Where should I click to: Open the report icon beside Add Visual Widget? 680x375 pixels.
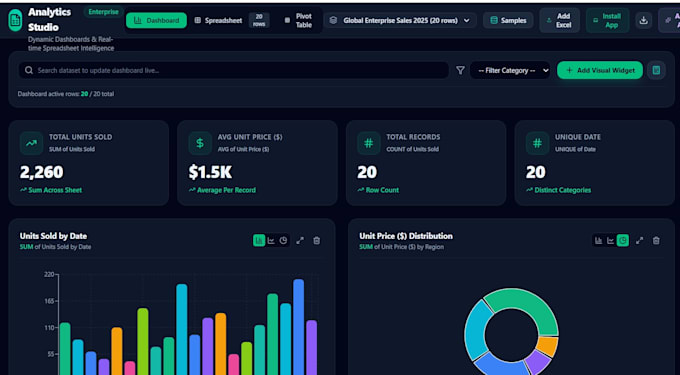point(656,70)
